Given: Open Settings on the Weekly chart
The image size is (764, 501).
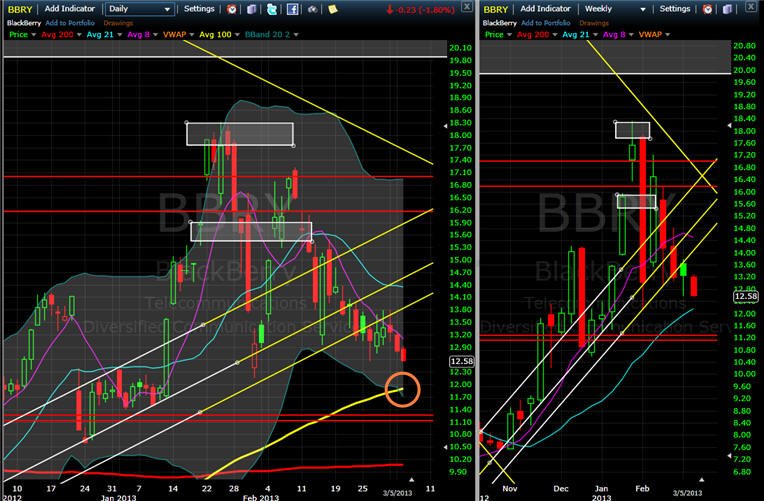Looking at the screenshot, I should click(674, 9).
